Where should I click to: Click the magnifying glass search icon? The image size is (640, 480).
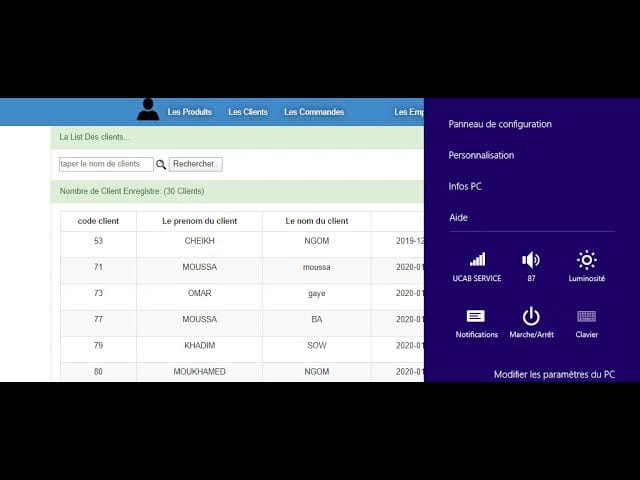tap(161, 164)
